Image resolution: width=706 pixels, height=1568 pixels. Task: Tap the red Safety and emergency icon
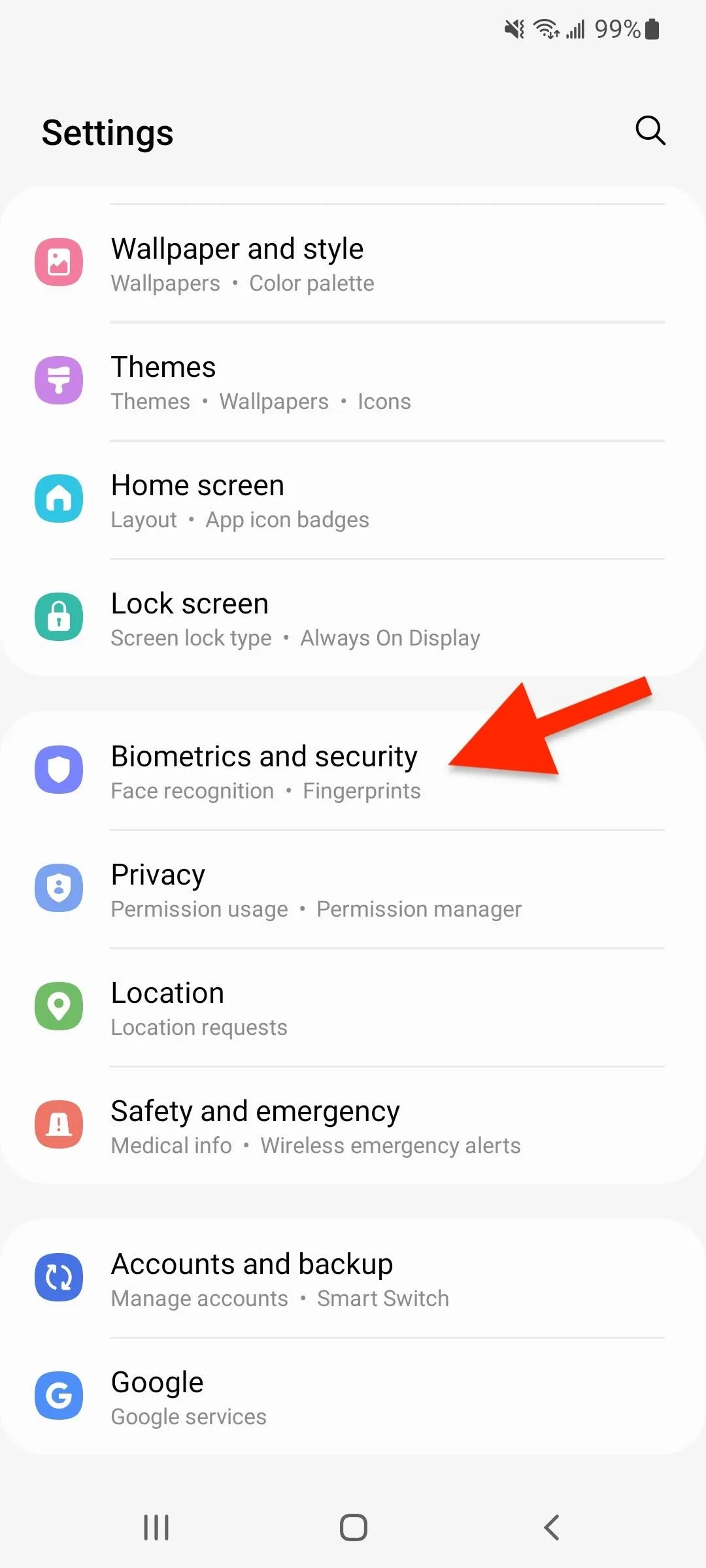(x=59, y=1124)
